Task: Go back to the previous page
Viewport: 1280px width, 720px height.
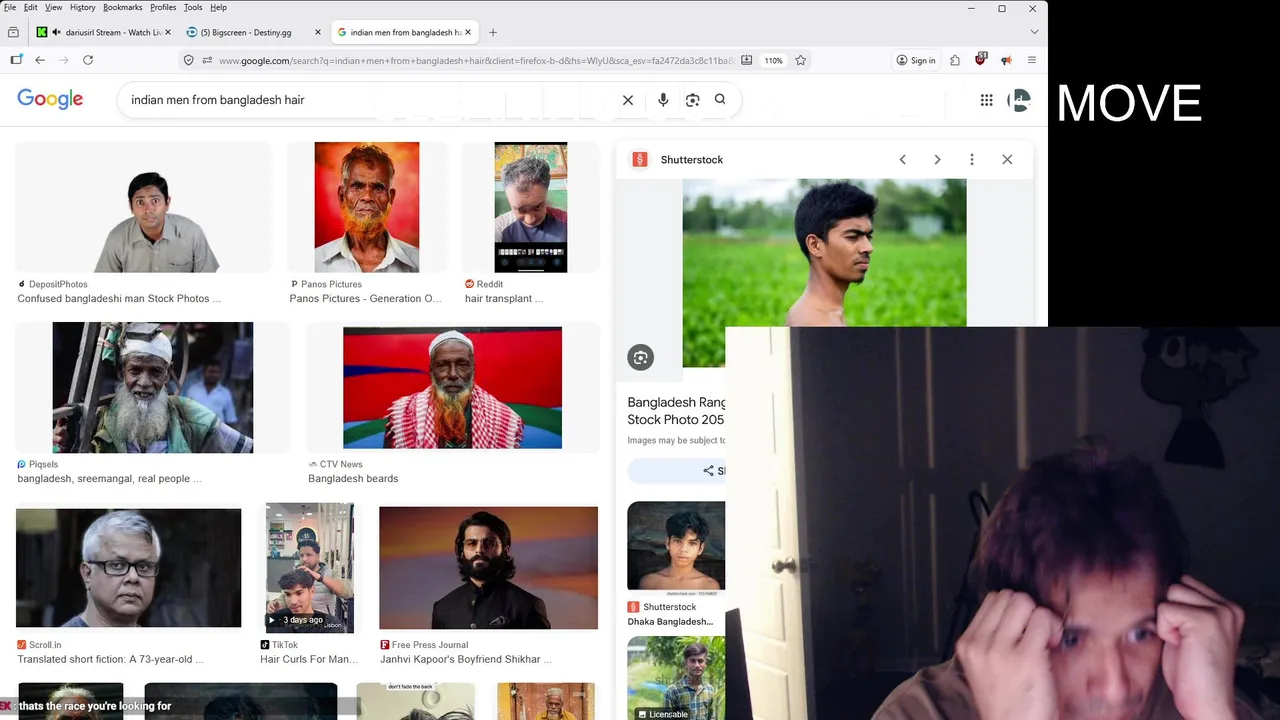Action: [40, 60]
